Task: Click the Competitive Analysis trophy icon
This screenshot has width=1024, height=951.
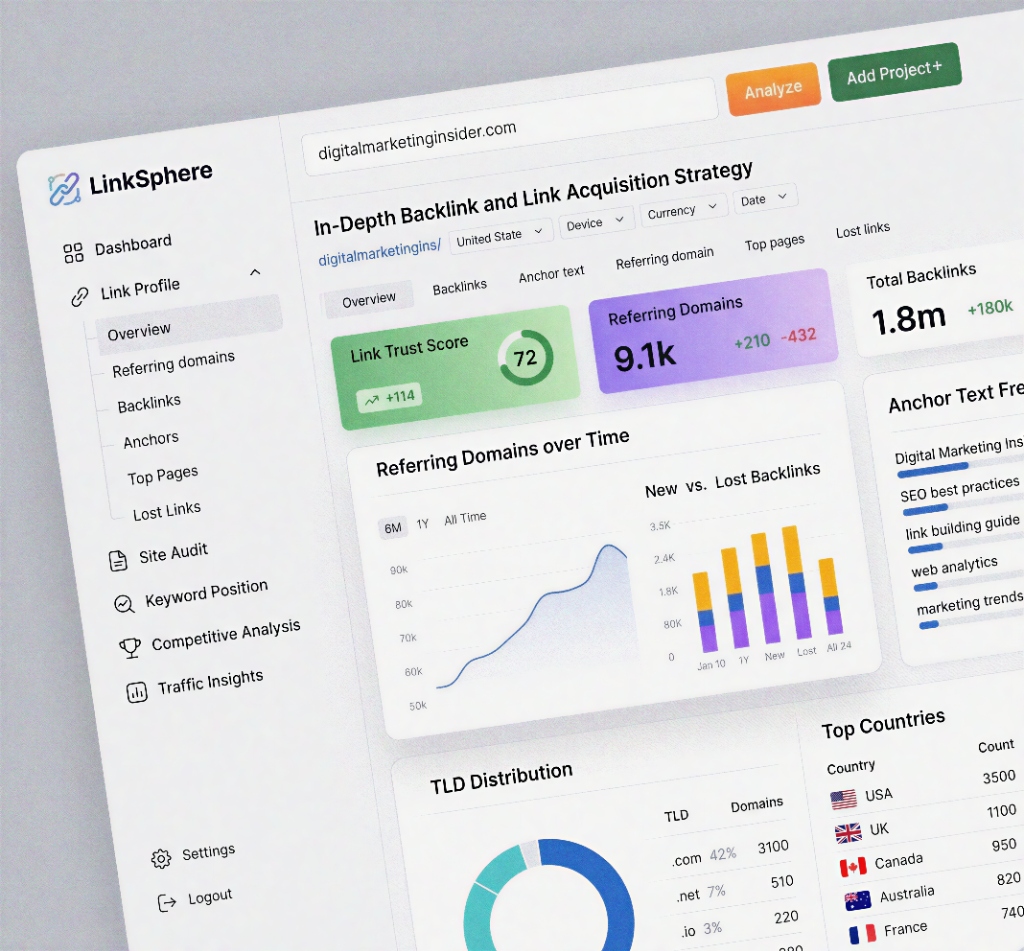Action: pos(130,647)
